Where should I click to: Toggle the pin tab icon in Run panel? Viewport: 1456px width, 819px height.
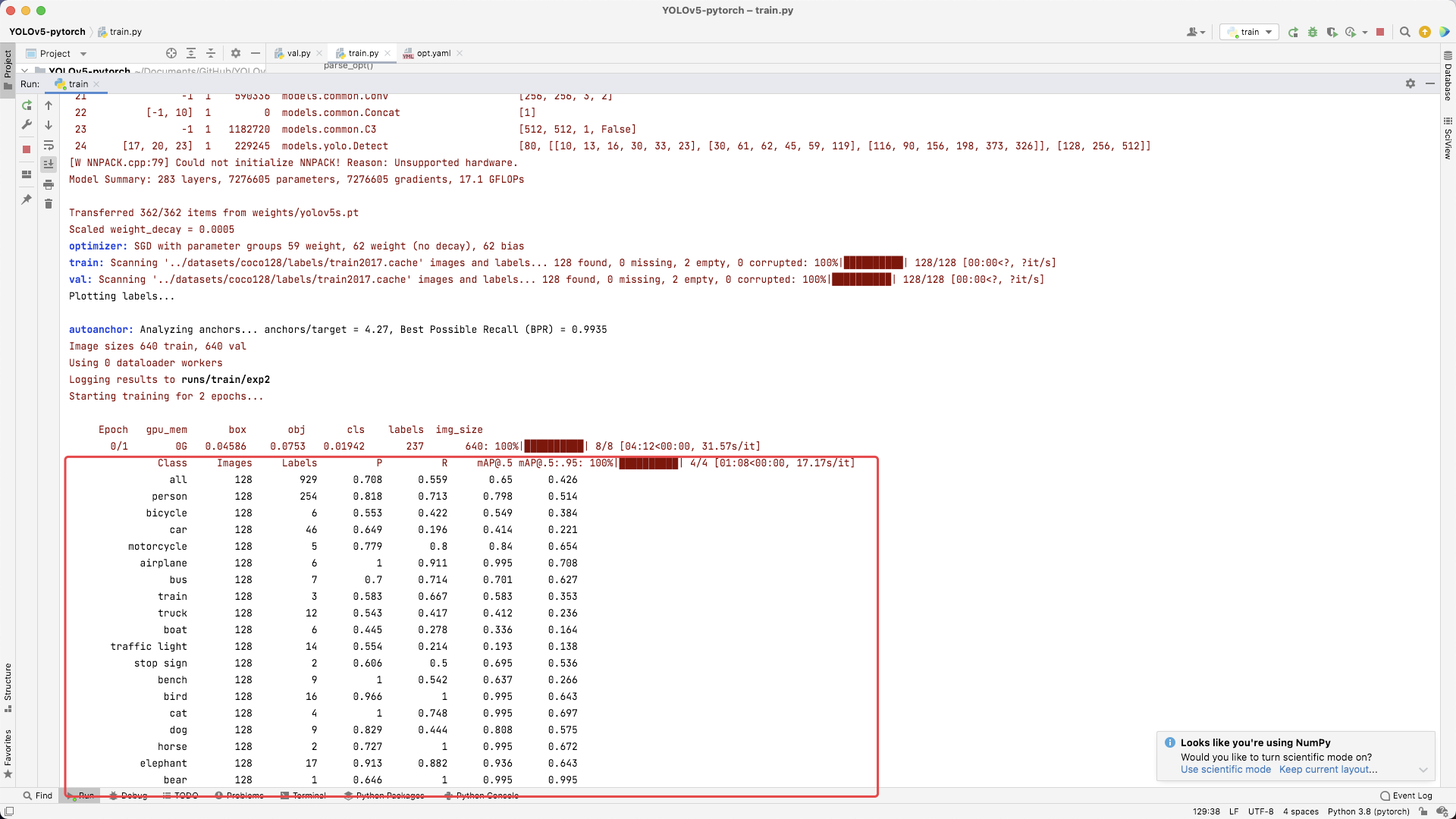pyautogui.click(x=27, y=199)
